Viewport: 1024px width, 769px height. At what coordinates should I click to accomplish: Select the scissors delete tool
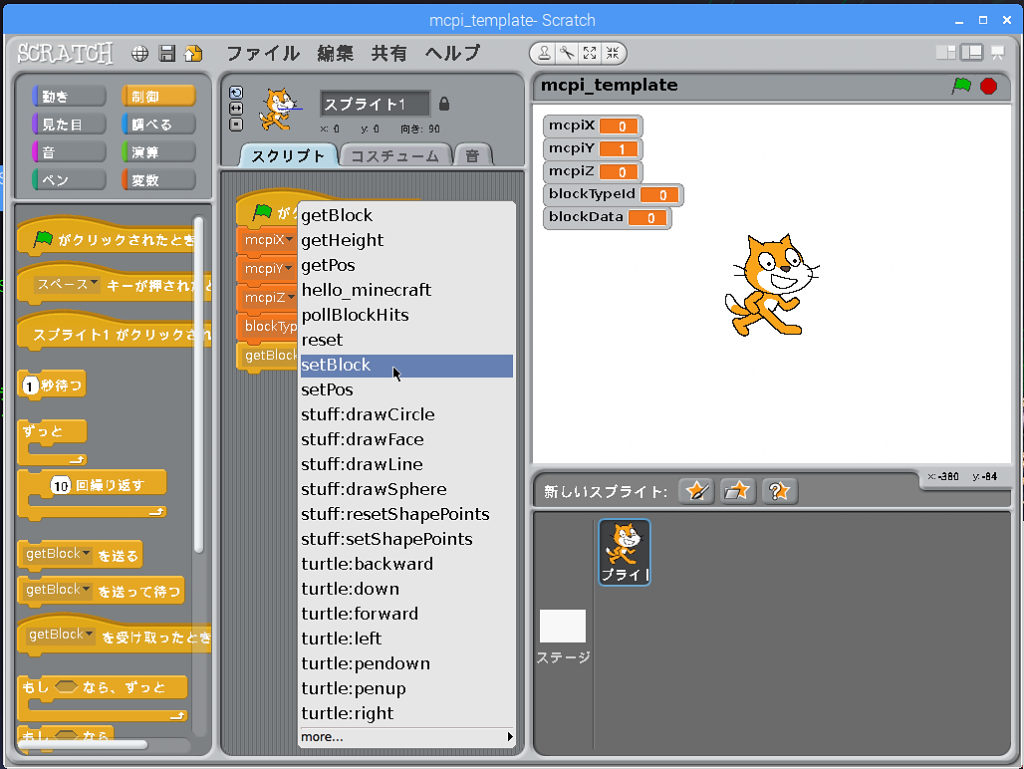coord(566,53)
